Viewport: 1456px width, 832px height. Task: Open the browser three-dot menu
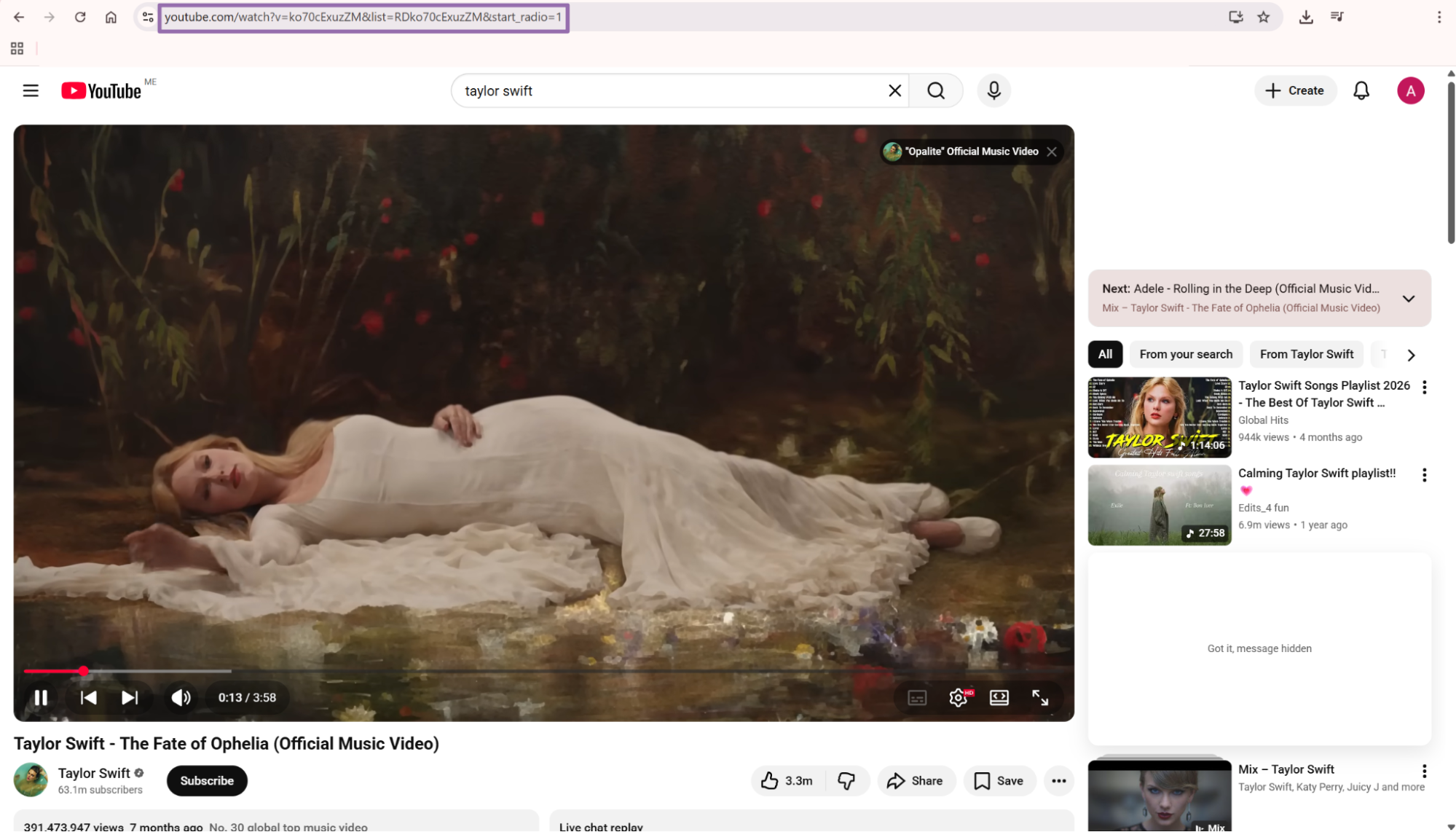pyautogui.click(x=1439, y=17)
